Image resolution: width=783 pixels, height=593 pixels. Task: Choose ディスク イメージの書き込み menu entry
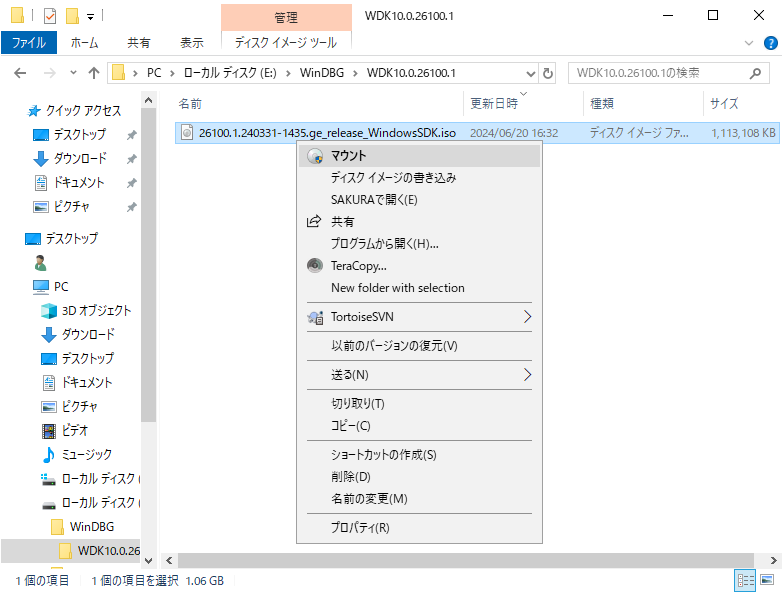pyautogui.click(x=419, y=178)
